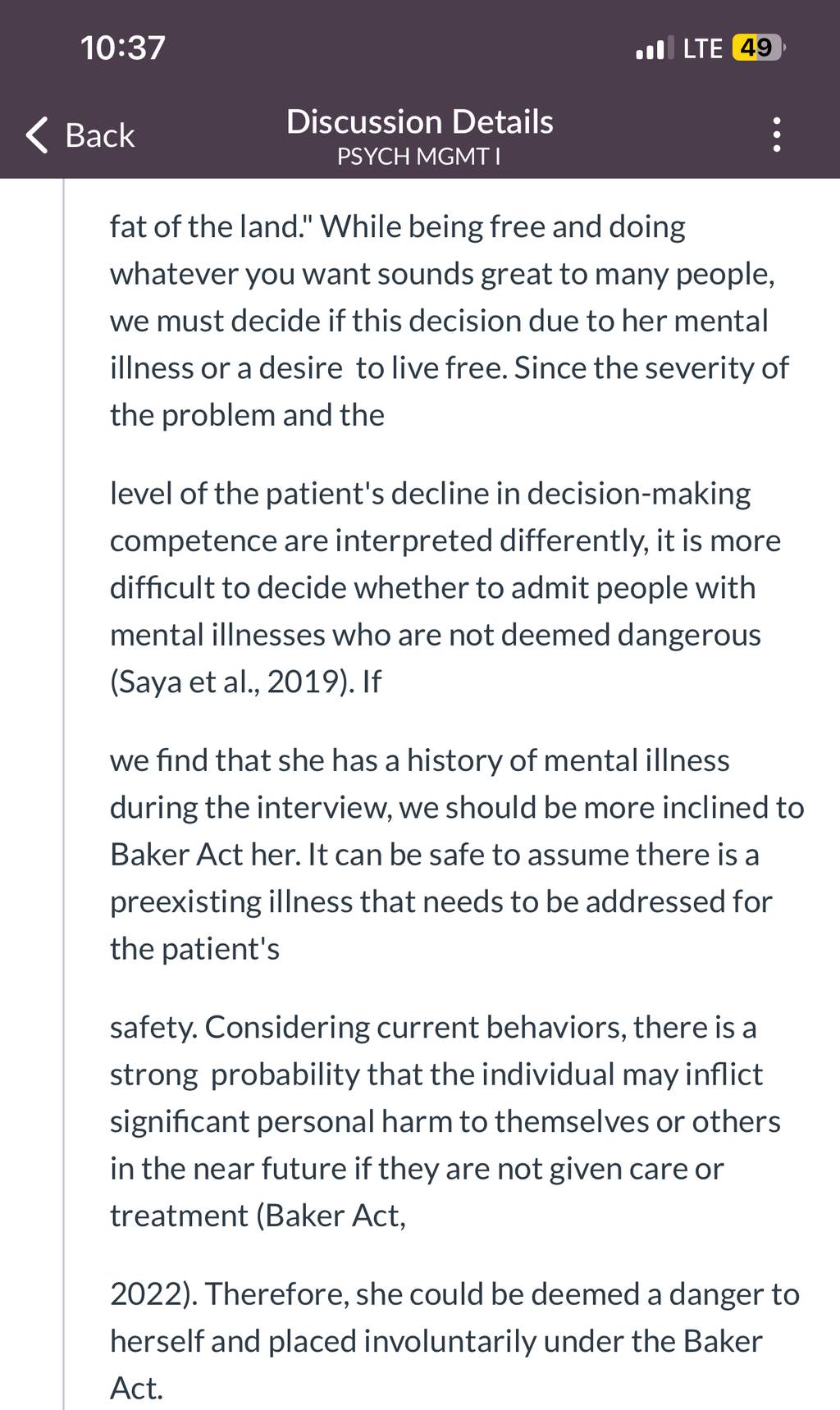Tap the final word 'Act.' at bottom

click(137, 1388)
